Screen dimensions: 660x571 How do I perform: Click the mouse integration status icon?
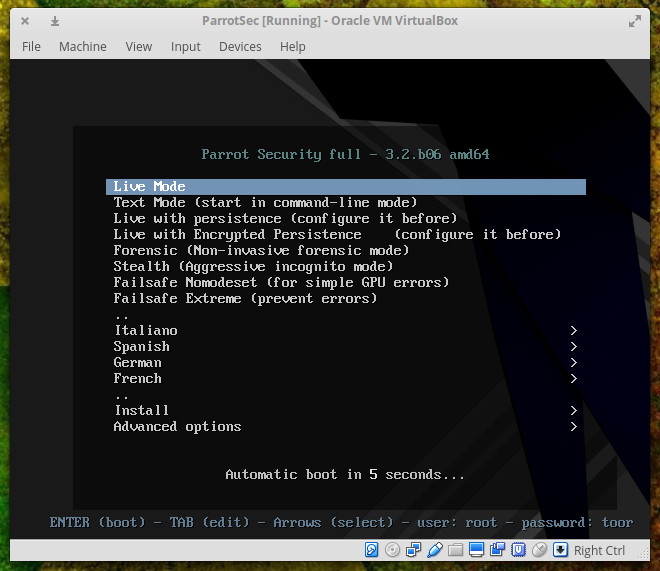point(540,550)
